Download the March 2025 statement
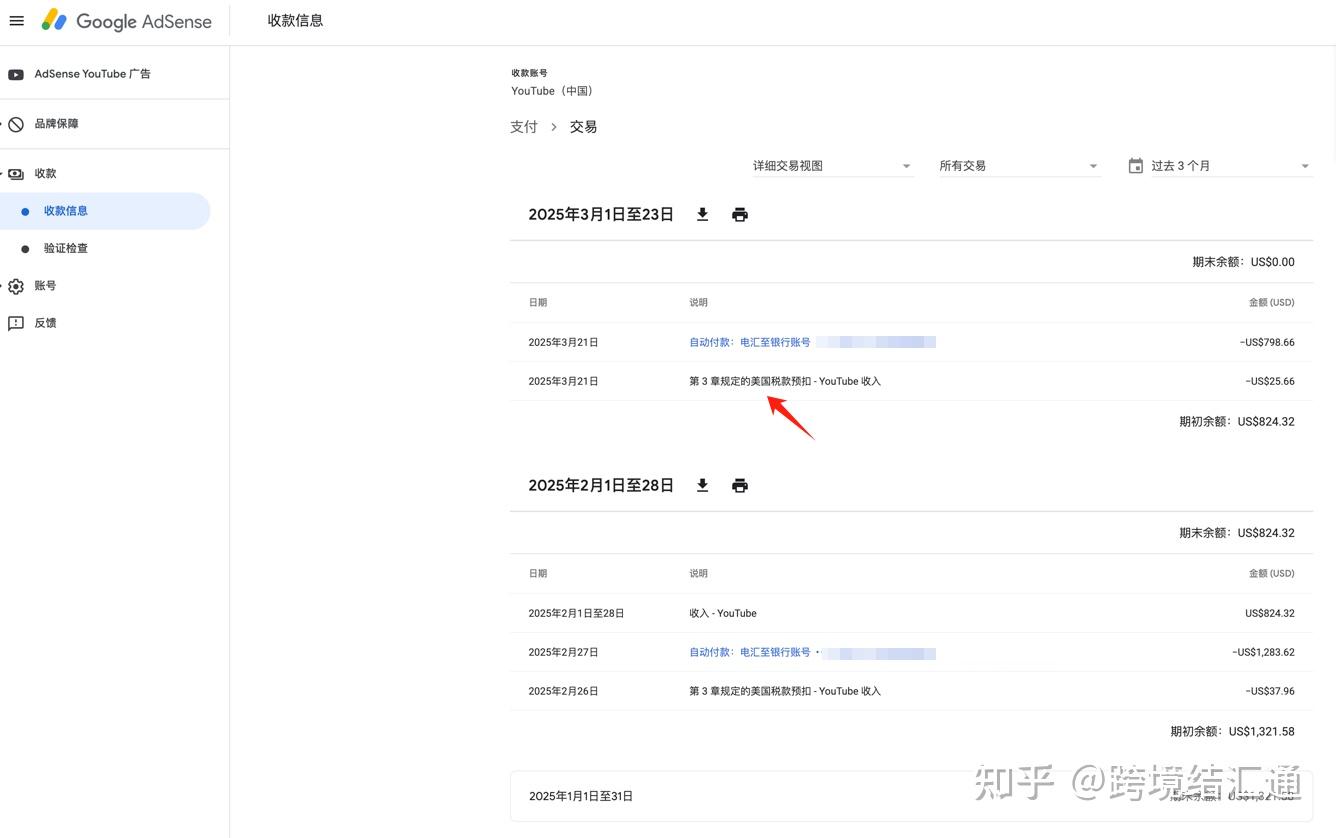The height and width of the screenshot is (838, 1336). [703, 215]
